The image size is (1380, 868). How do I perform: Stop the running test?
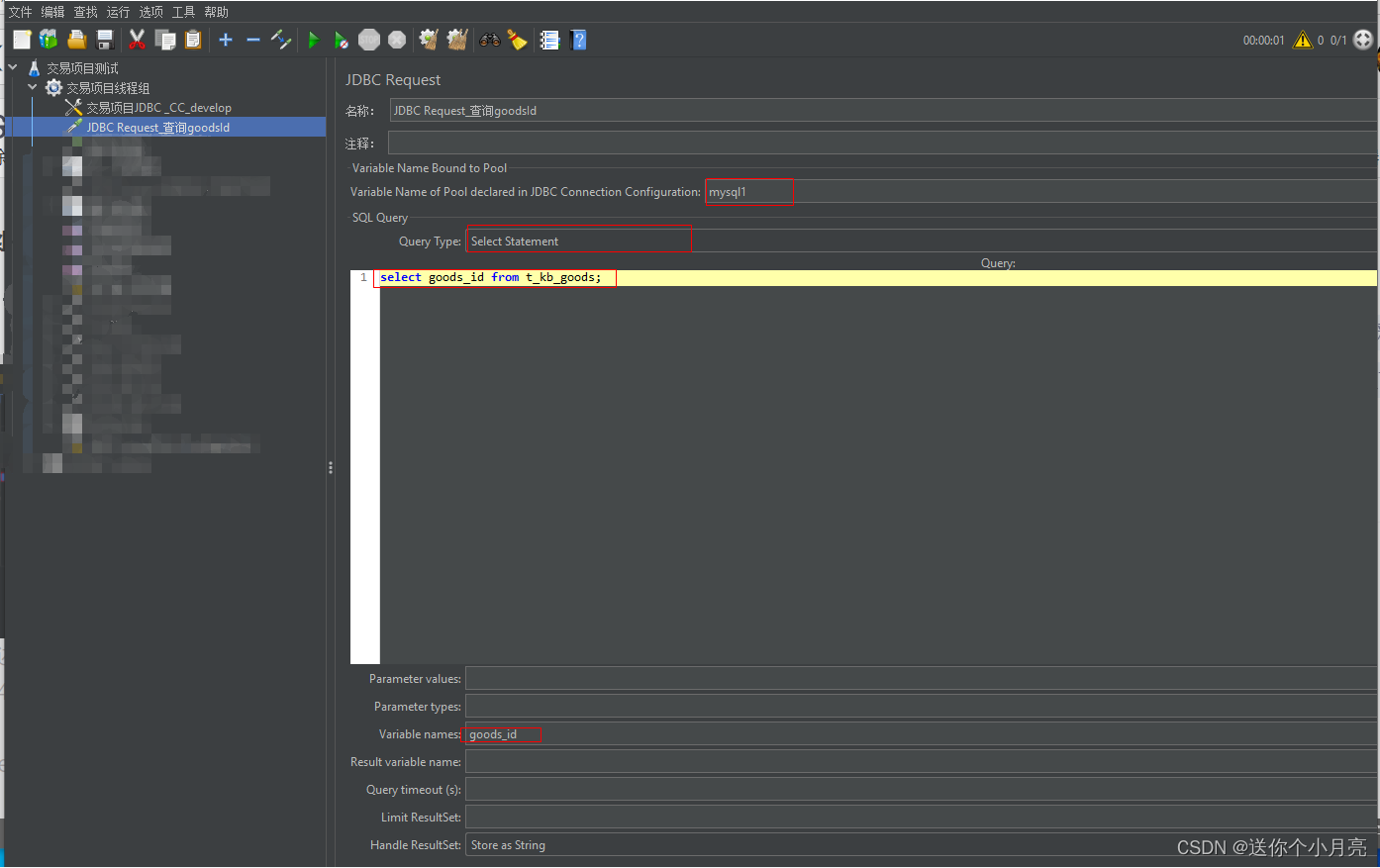click(x=369, y=40)
